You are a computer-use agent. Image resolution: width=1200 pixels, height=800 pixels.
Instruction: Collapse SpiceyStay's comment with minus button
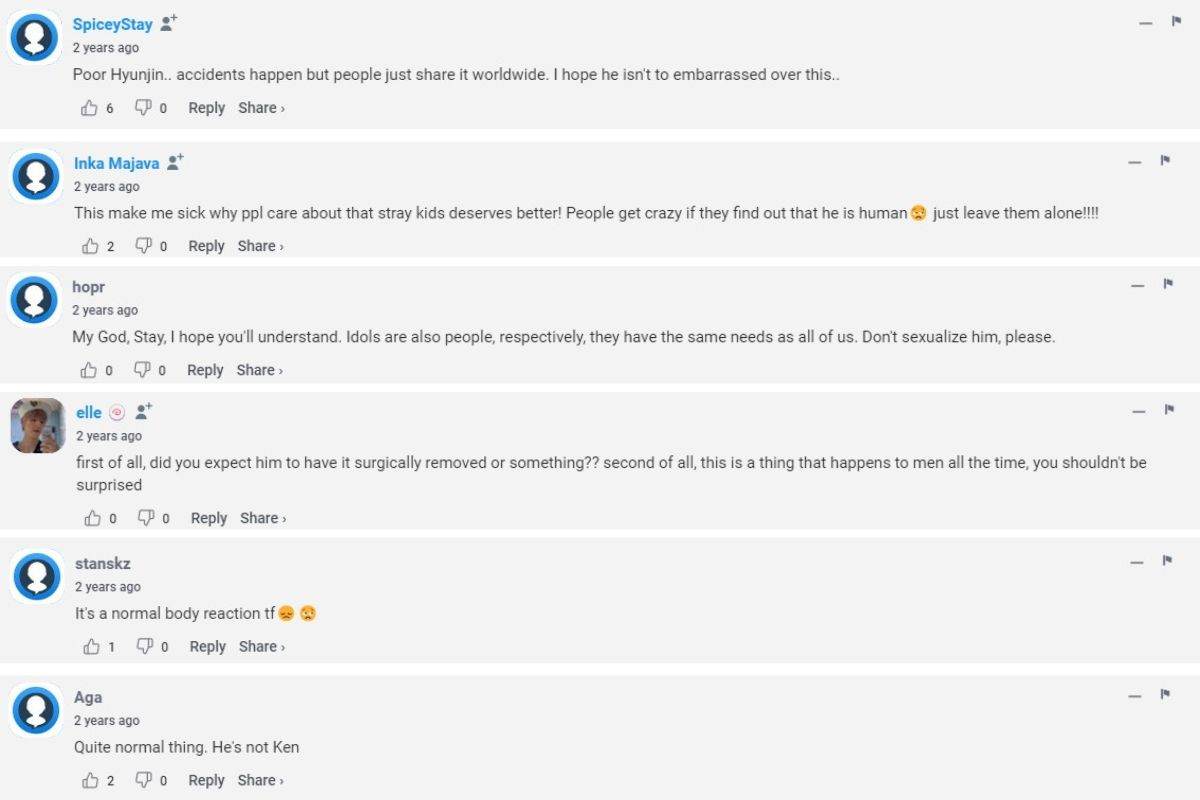(1146, 23)
